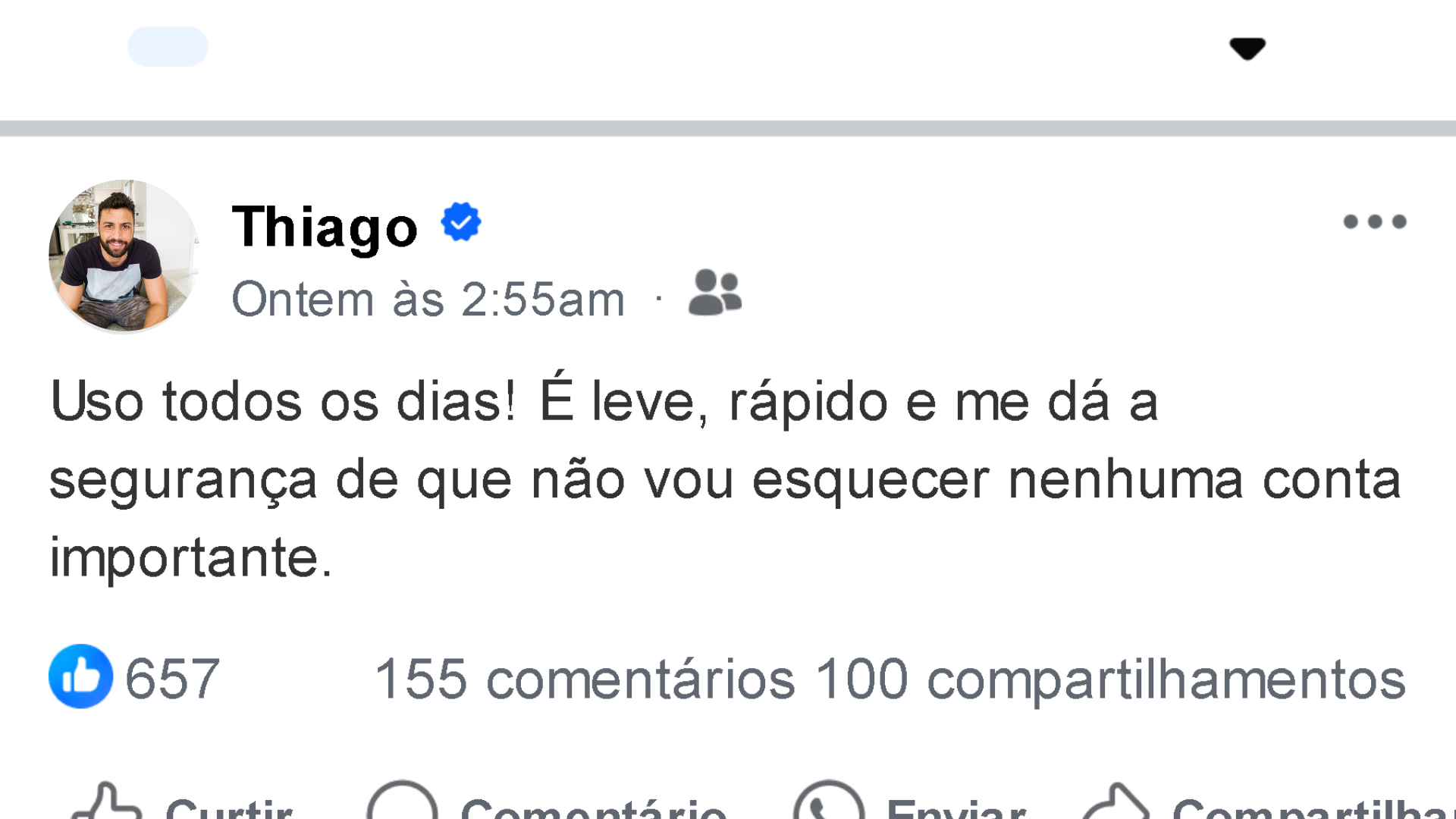This screenshot has width=1456, height=819.
Task: Open the profile name Thiago
Action: (x=325, y=226)
